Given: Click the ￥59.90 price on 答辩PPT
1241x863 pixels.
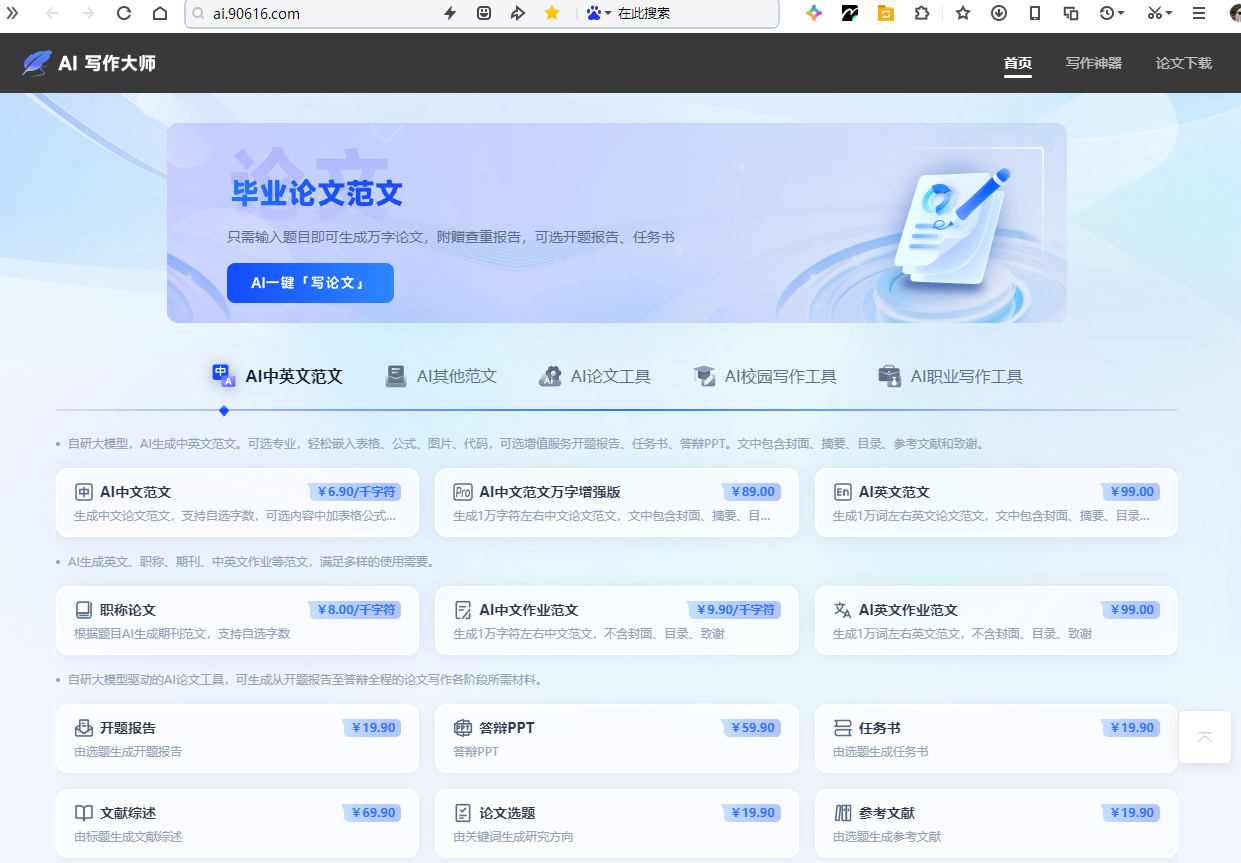Looking at the screenshot, I should click(x=751, y=728).
